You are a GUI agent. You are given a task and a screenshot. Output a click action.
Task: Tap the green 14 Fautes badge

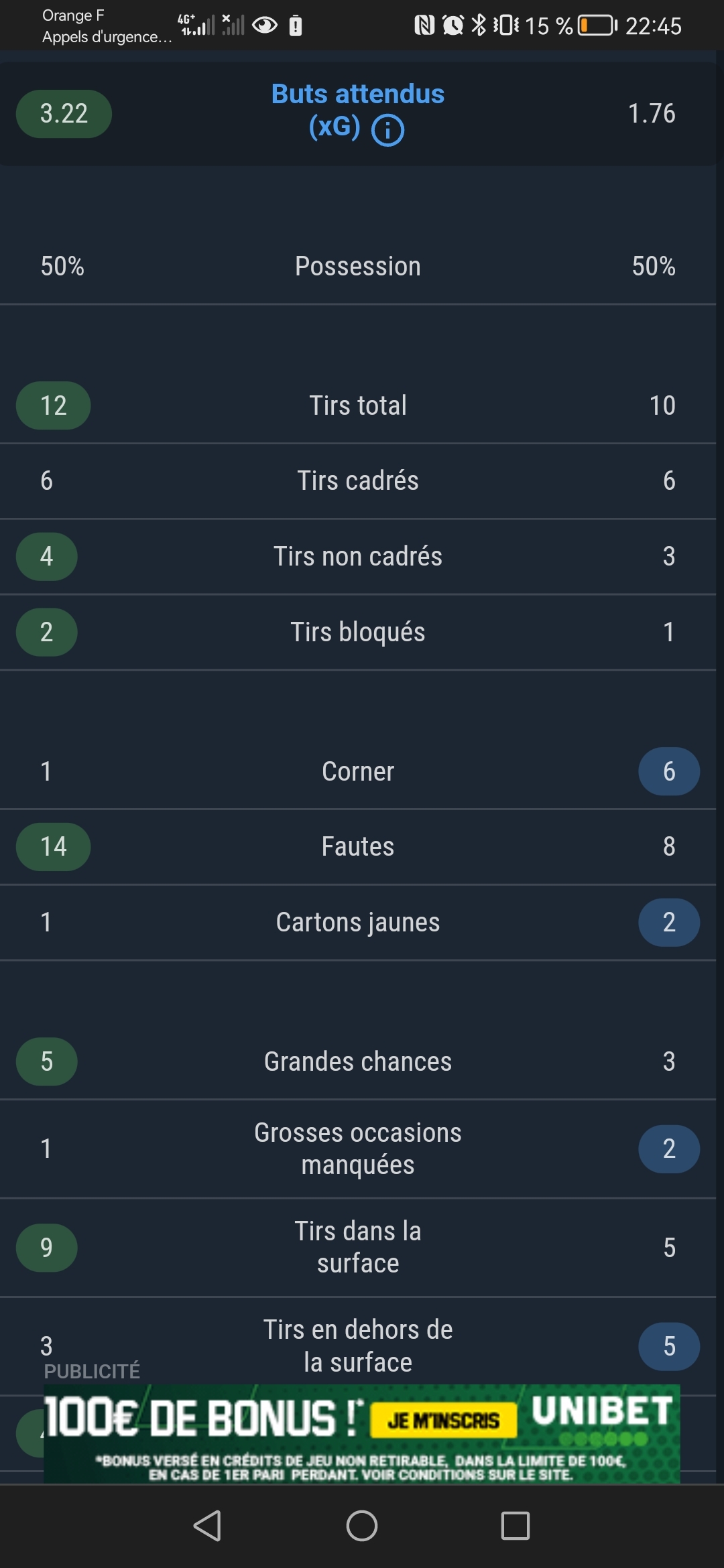[54, 846]
